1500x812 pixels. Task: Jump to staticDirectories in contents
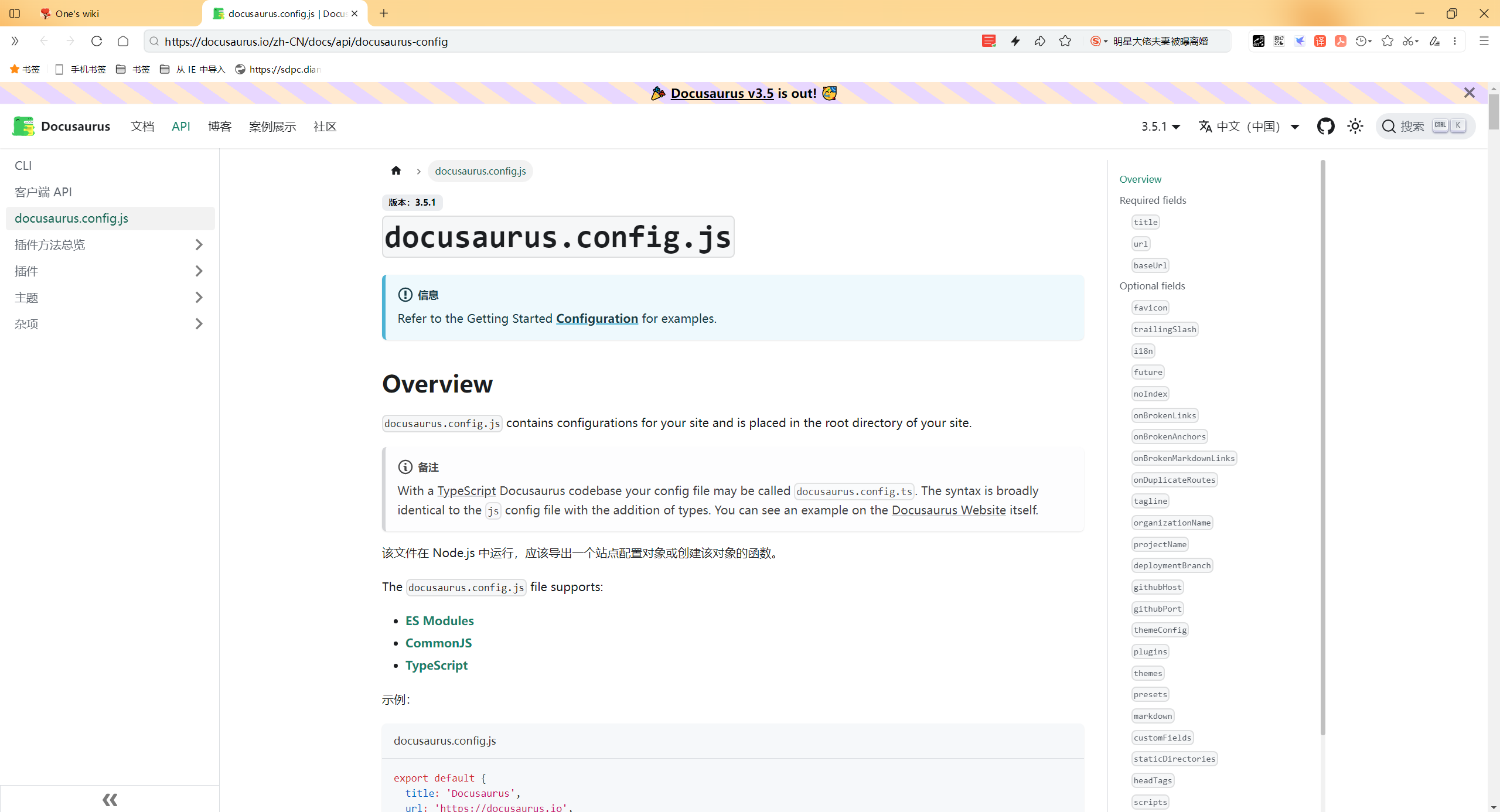(1174, 759)
